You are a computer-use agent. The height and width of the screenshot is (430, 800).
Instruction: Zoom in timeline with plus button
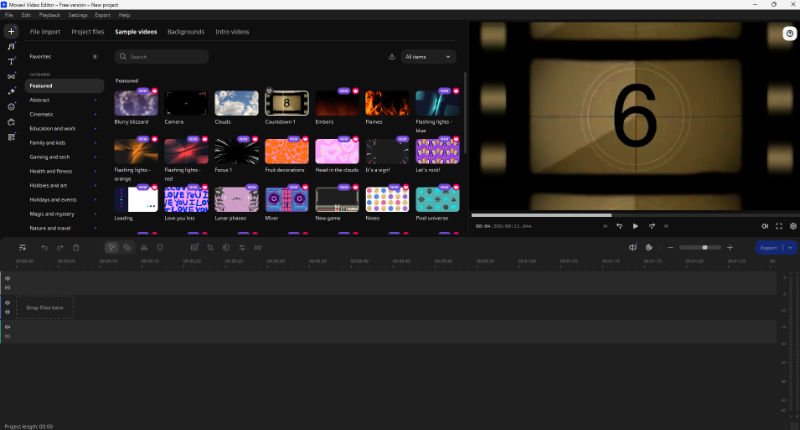(x=730, y=247)
